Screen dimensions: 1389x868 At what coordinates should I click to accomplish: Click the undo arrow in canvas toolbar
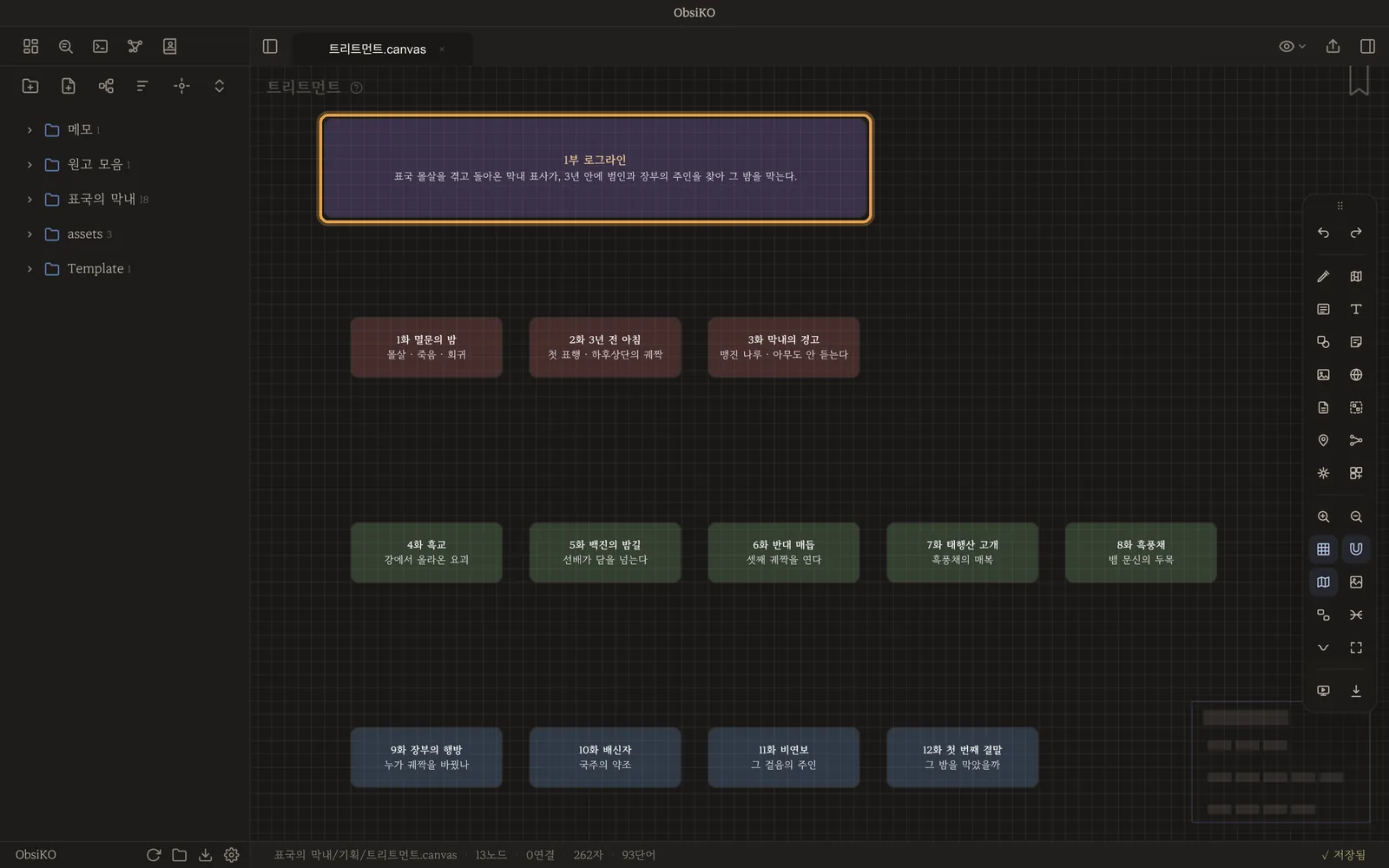pos(1323,233)
